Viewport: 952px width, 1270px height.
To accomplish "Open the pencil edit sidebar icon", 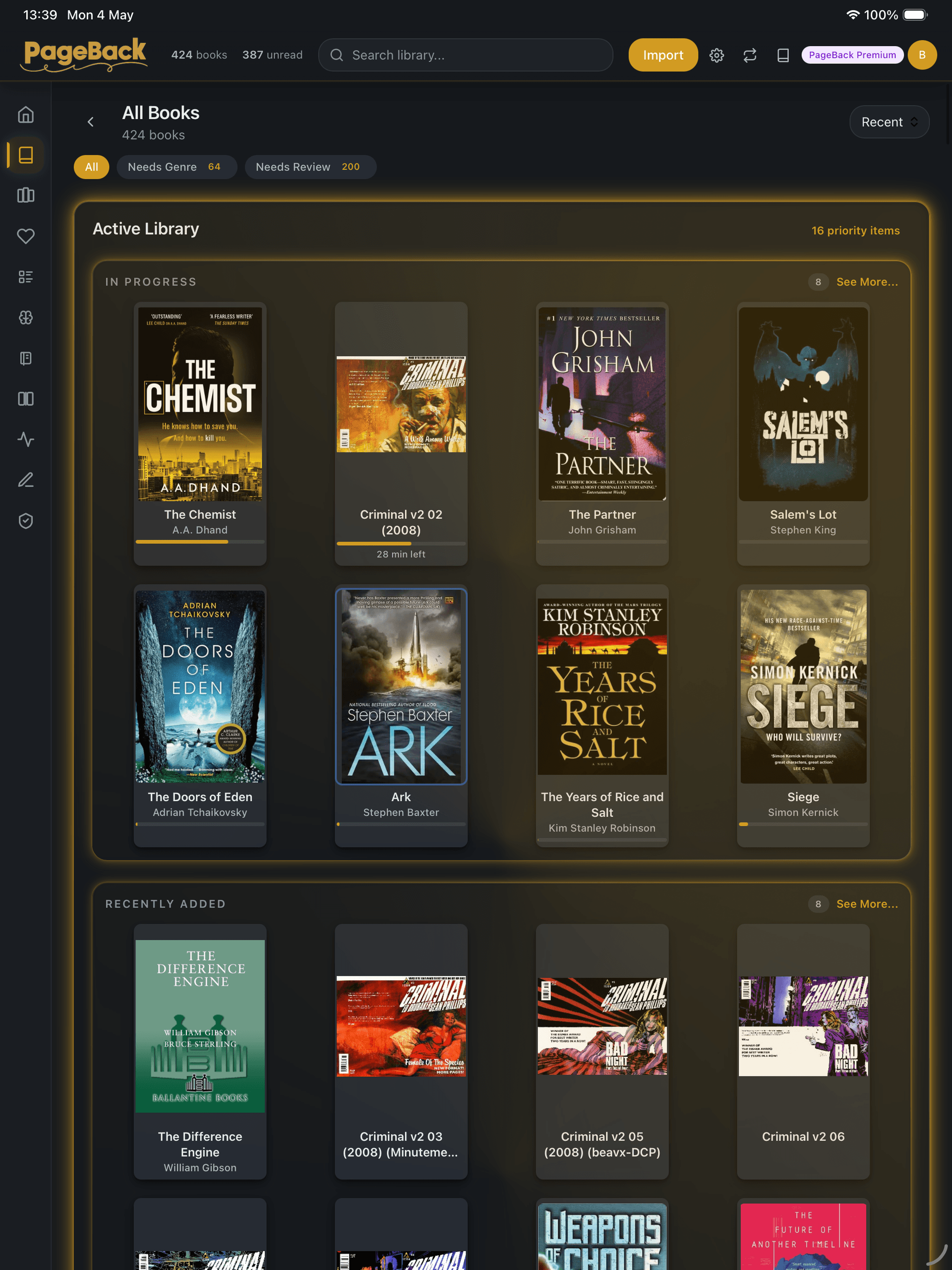I will pyautogui.click(x=26, y=480).
